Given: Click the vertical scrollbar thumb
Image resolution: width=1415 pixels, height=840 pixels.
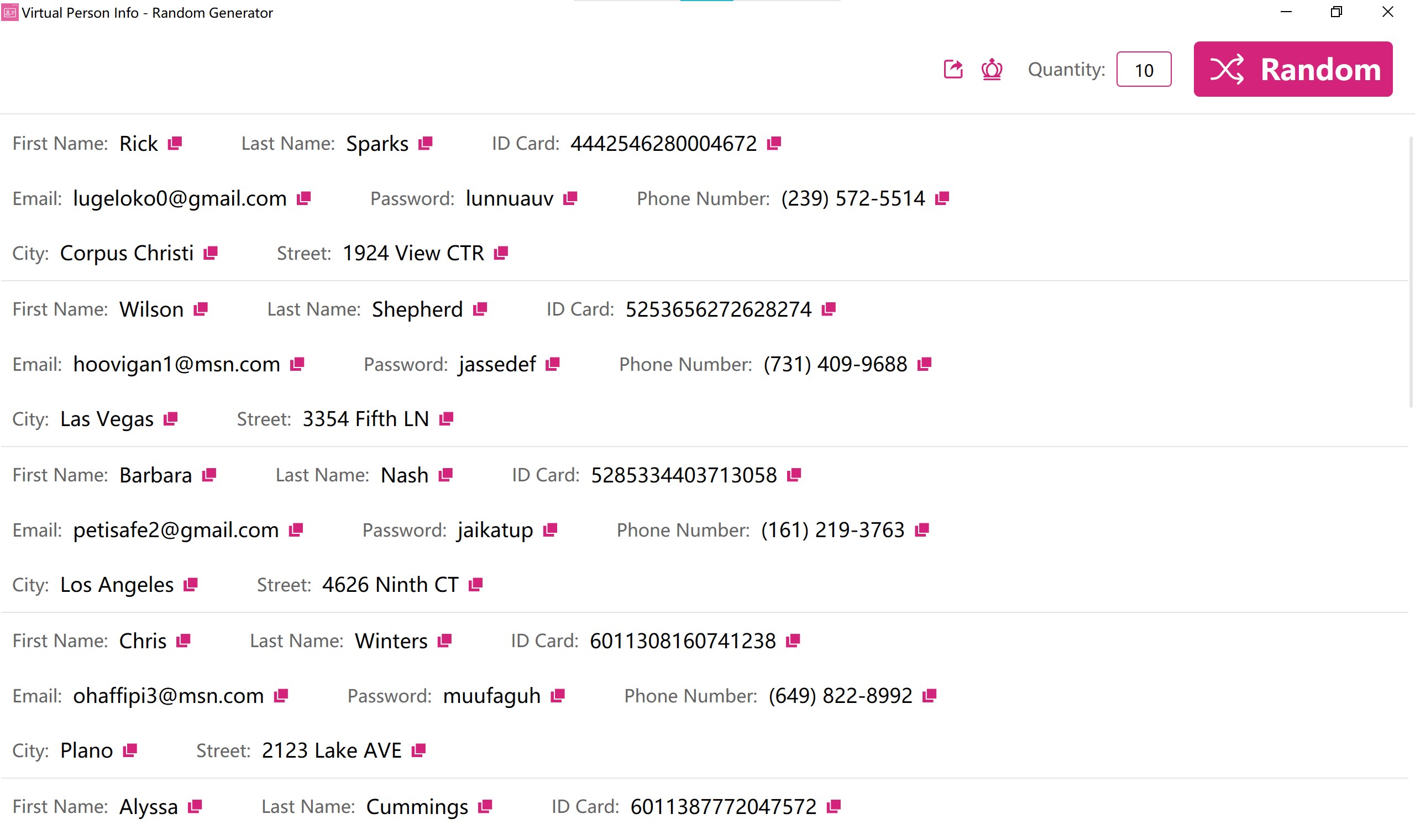Looking at the screenshot, I should tap(1411, 272).
